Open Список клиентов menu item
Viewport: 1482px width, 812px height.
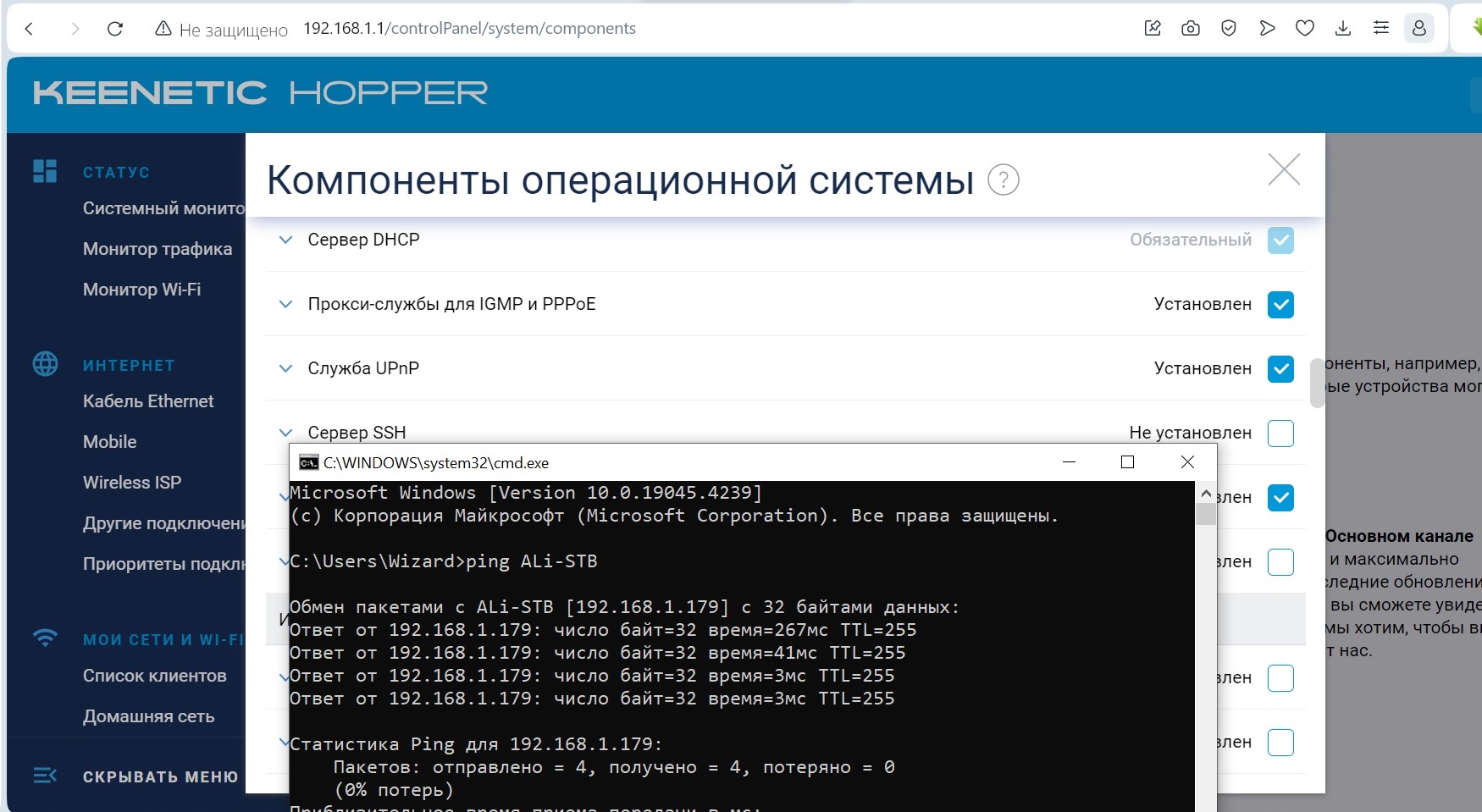click(155, 676)
